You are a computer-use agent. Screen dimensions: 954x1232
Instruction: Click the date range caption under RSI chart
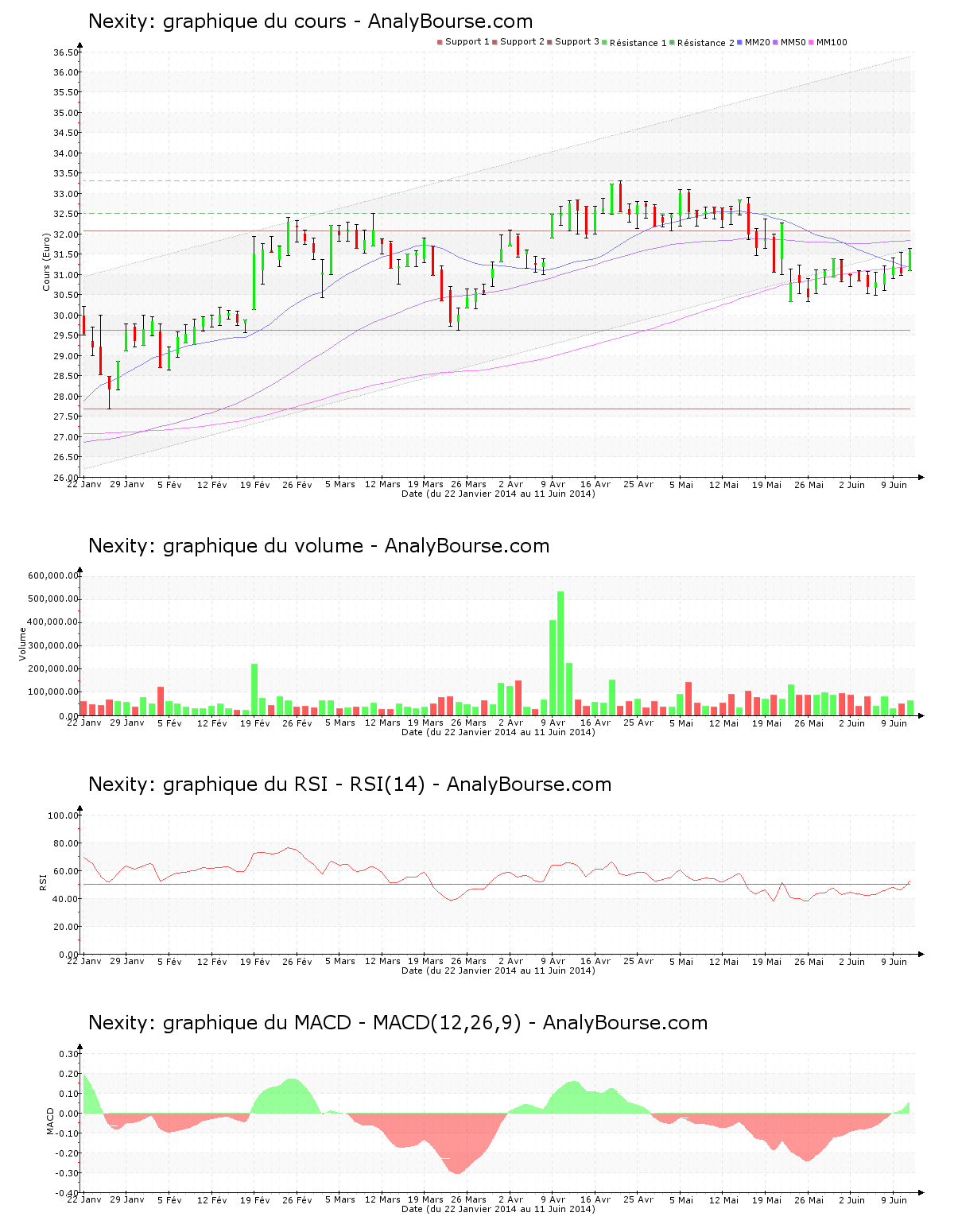coord(498,970)
